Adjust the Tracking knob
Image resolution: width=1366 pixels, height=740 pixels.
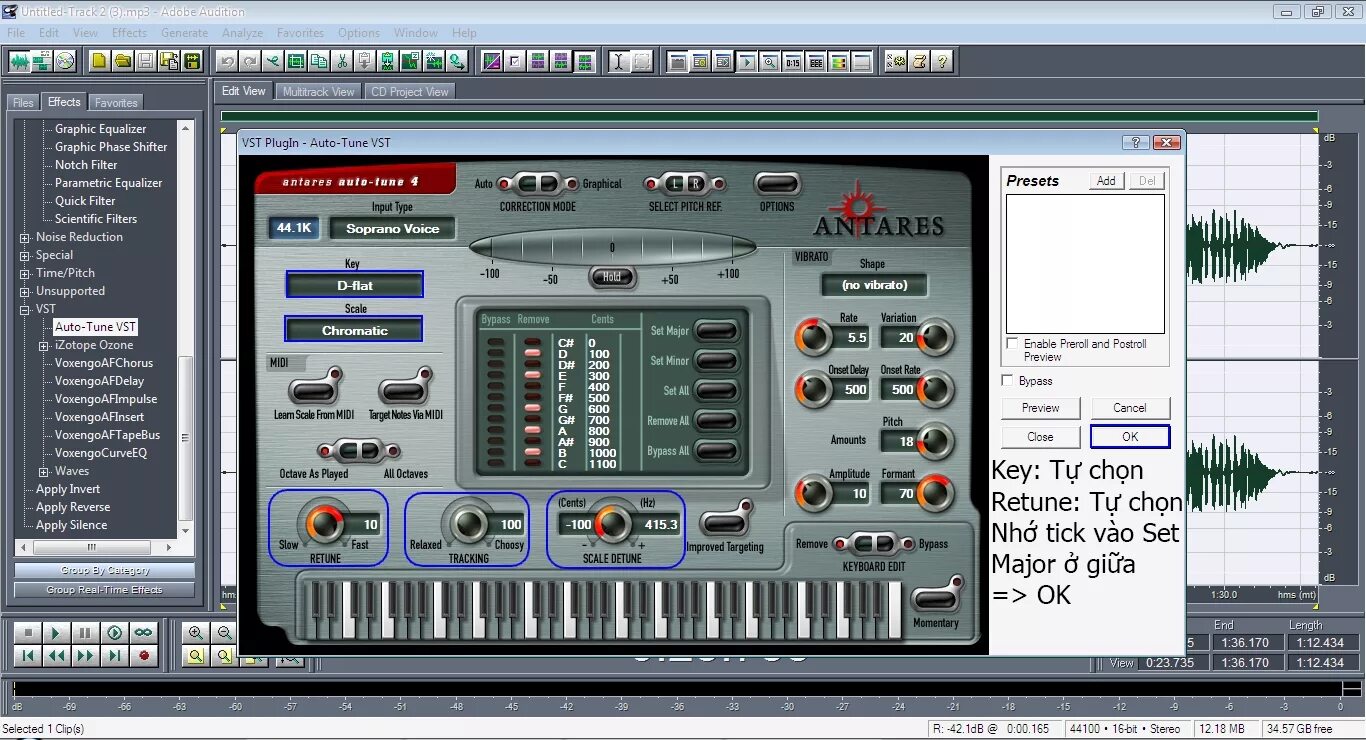pos(467,523)
